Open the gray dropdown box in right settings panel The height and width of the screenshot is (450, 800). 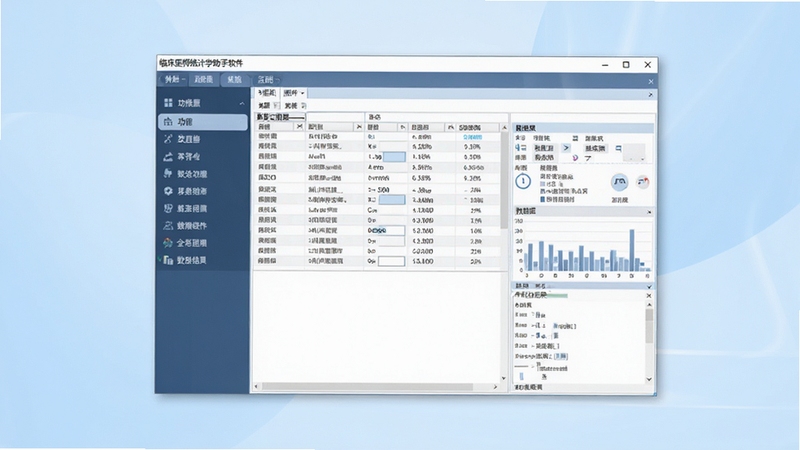(x=635, y=153)
